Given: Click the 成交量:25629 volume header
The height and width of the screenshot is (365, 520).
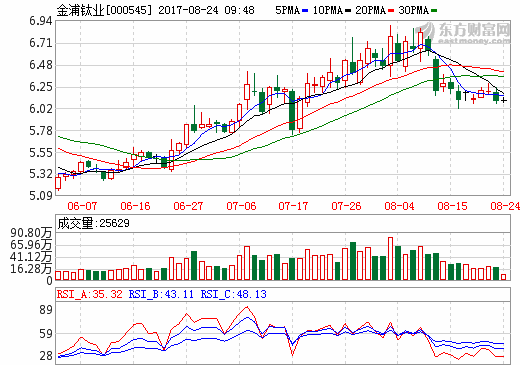Looking at the screenshot, I should [x=93, y=223].
